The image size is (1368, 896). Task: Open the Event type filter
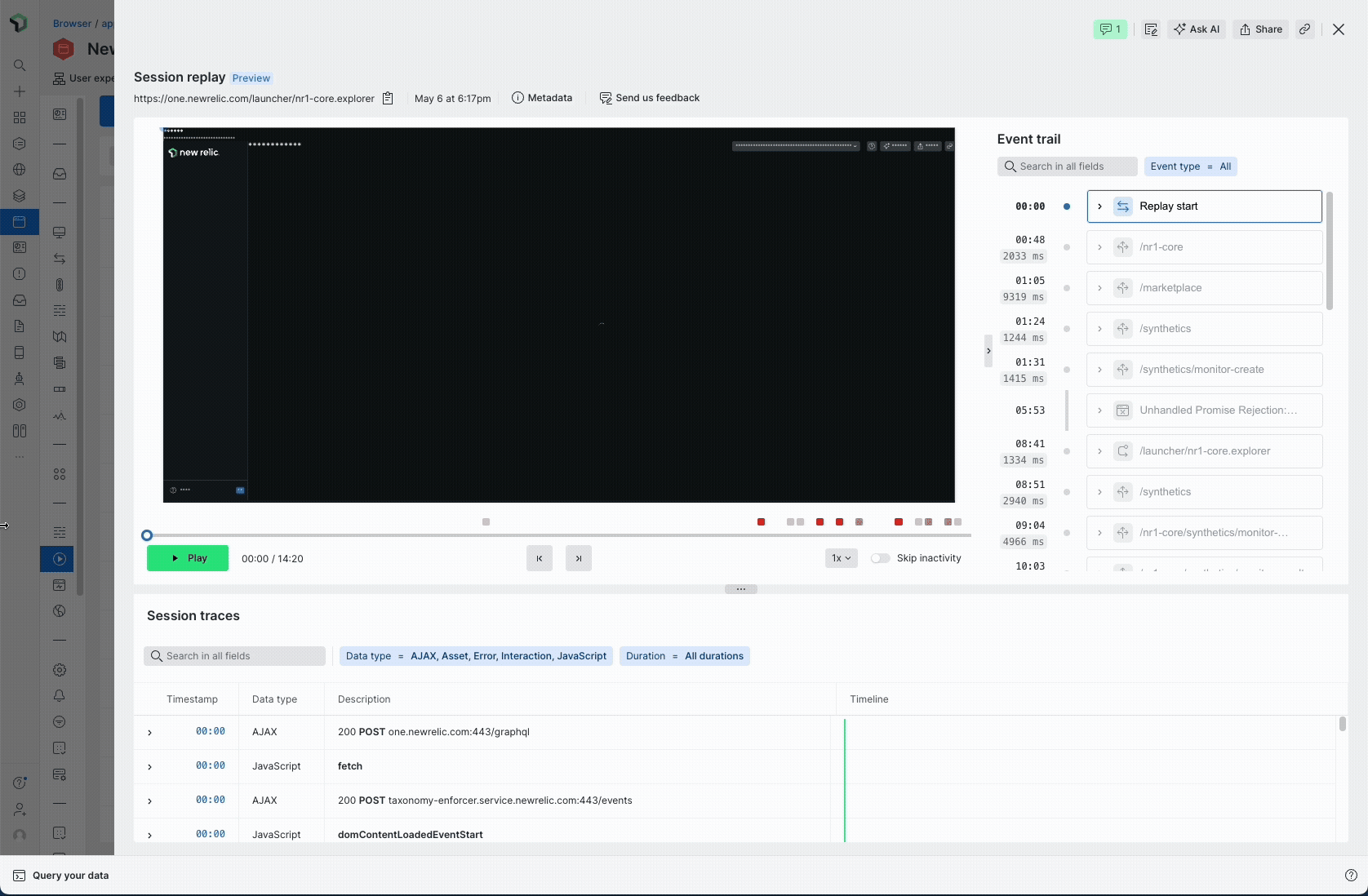[1190, 166]
